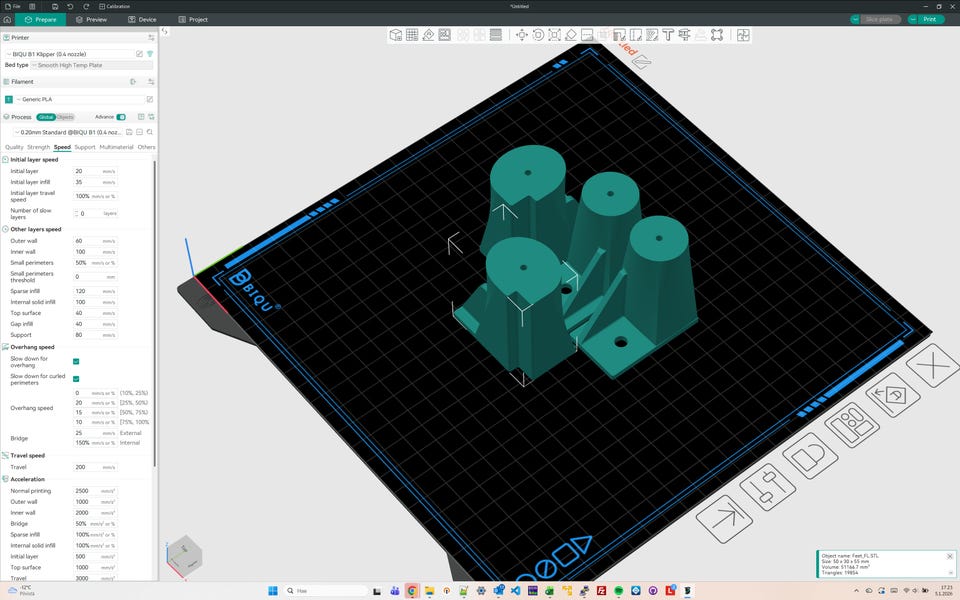Select the Support painting tool
Screen dimensions: 960x600
pos(620,35)
